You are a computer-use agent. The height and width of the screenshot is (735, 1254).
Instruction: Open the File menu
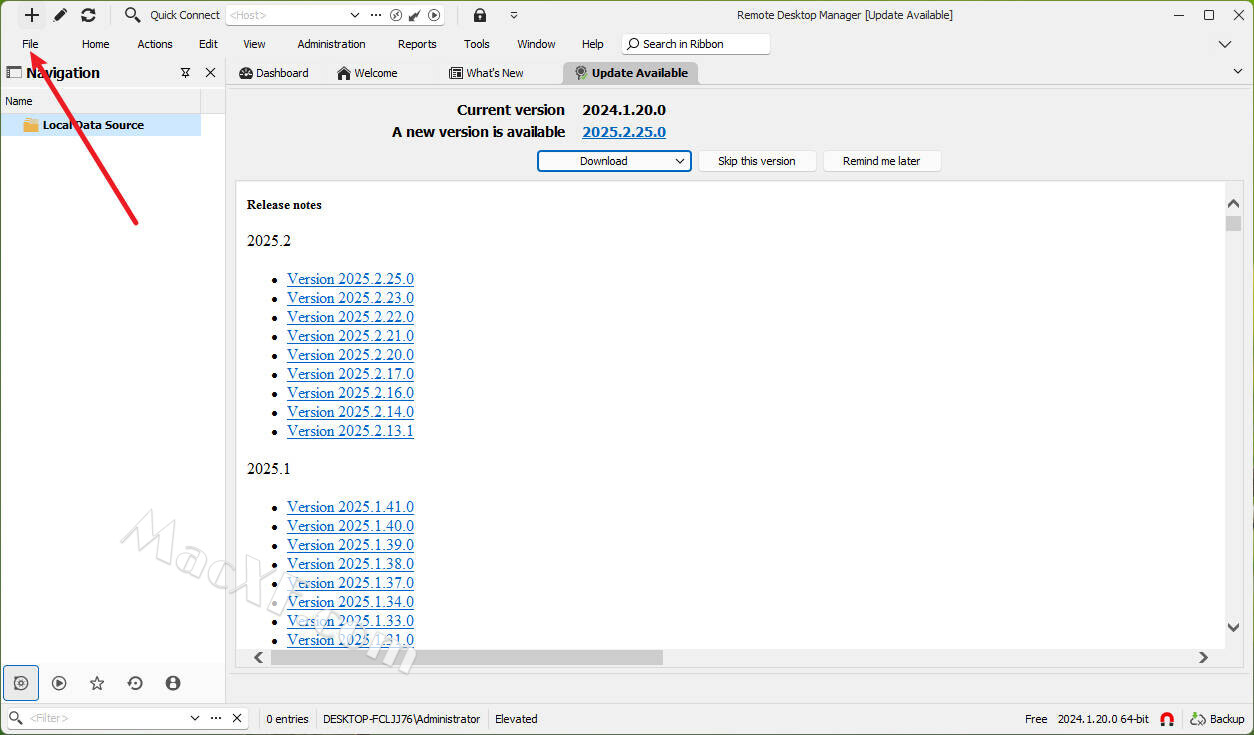pos(31,44)
